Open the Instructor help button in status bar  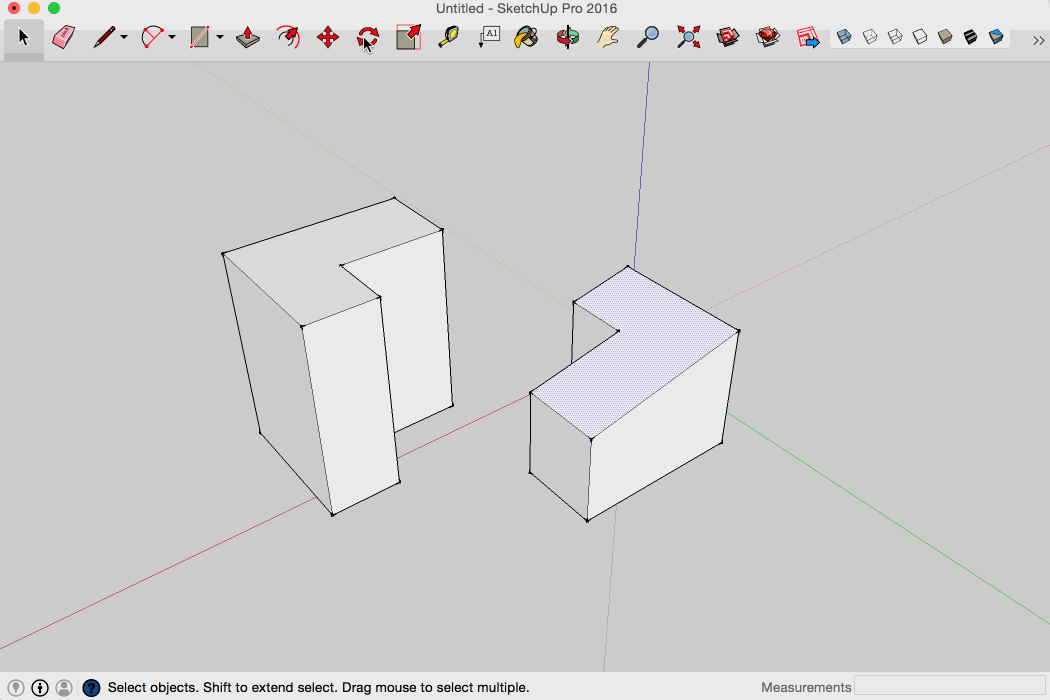(x=91, y=687)
